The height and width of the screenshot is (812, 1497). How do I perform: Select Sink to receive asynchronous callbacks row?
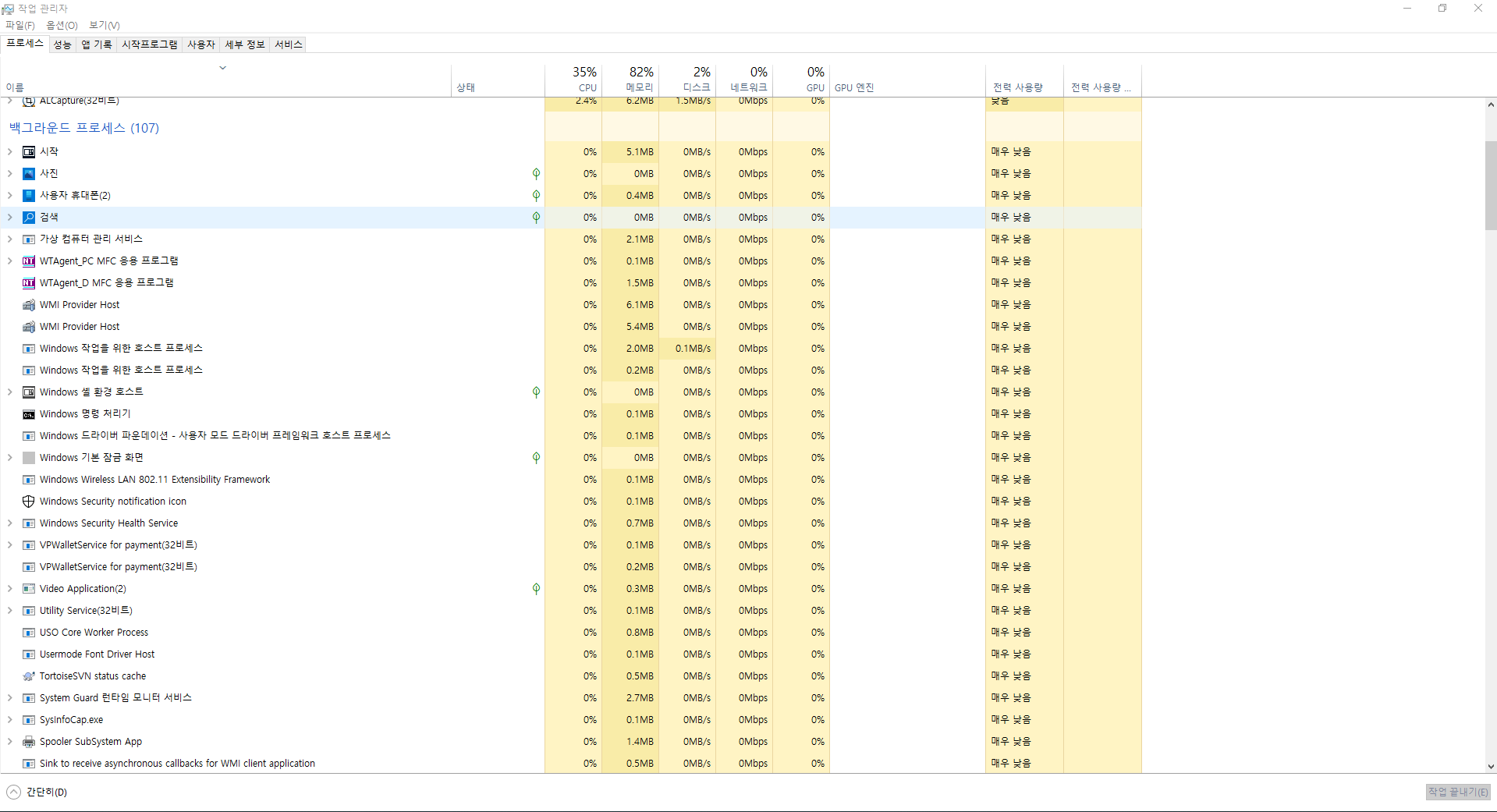coord(570,764)
